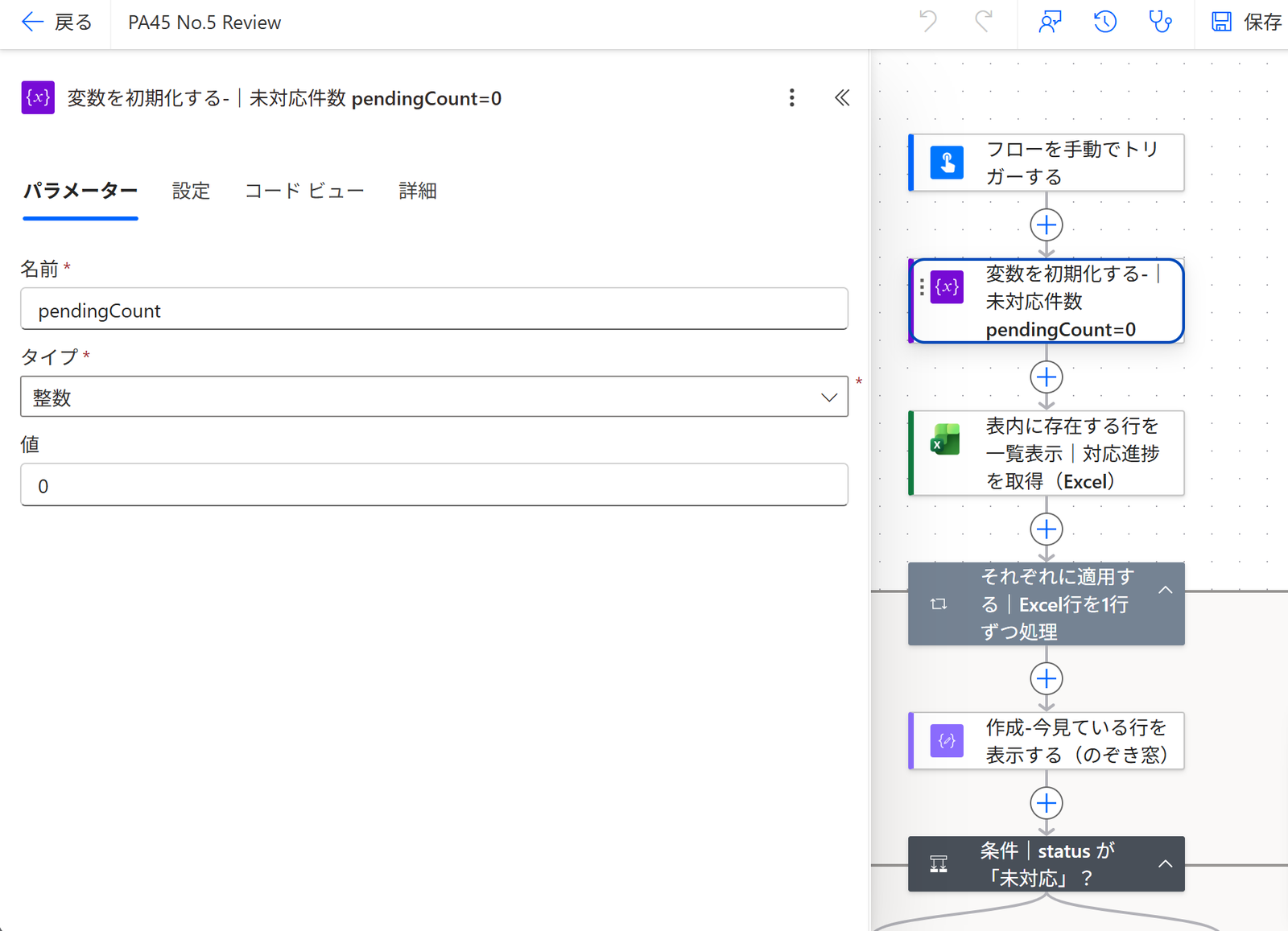Collapse the 条件 status chevron
The height and width of the screenshot is (931, 1288).
tap(1165, 863)
